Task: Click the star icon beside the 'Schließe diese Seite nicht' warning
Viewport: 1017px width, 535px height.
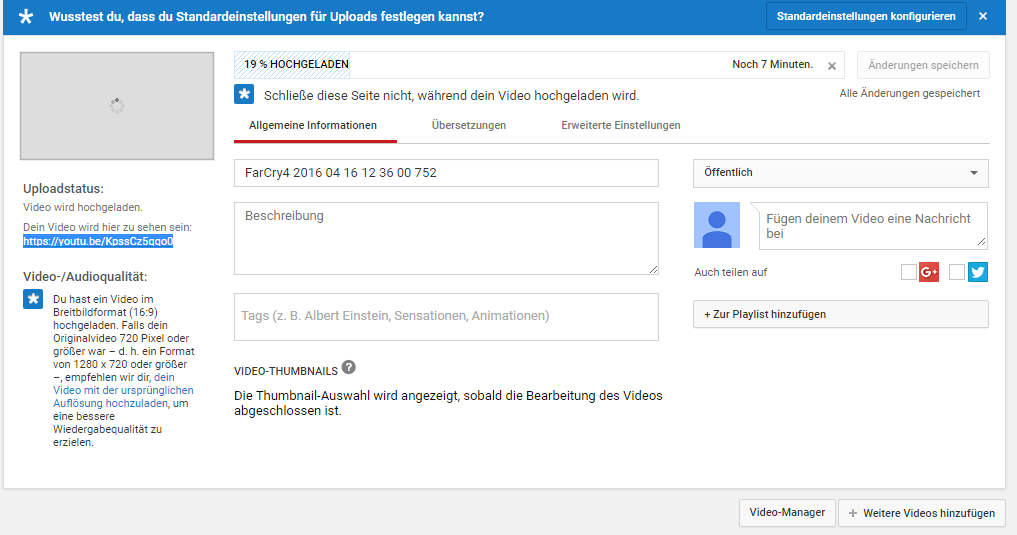Action: tap(244, 95)
